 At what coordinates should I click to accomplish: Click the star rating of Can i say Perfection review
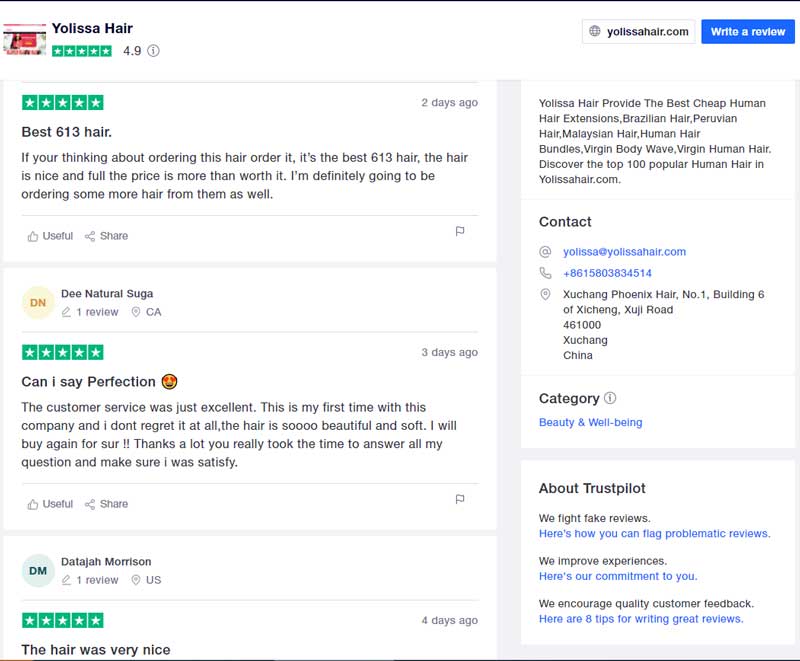[x=63, y=352]
